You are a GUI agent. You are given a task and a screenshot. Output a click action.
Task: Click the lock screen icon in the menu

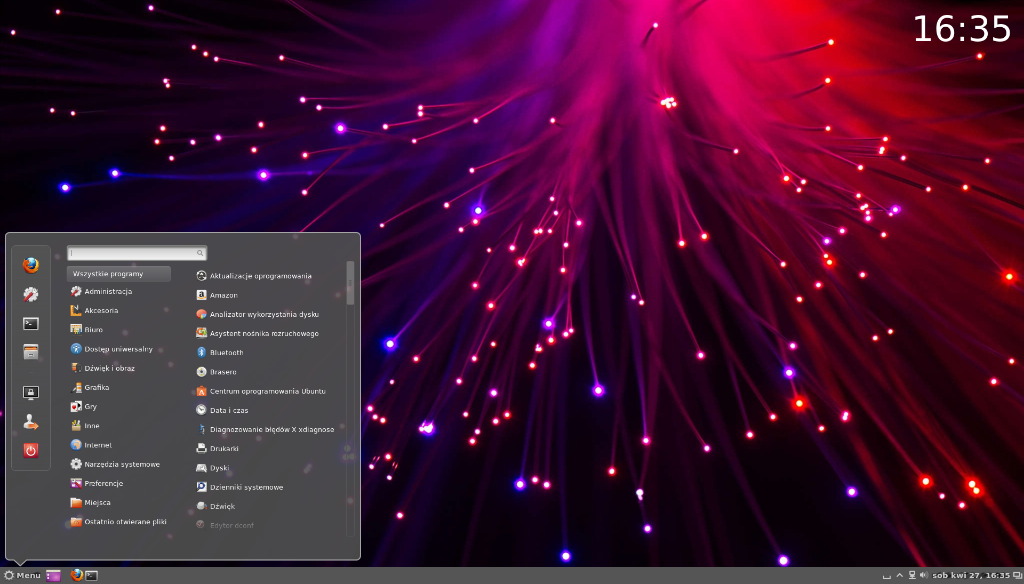pyautogui.click(x=31, y=392)
